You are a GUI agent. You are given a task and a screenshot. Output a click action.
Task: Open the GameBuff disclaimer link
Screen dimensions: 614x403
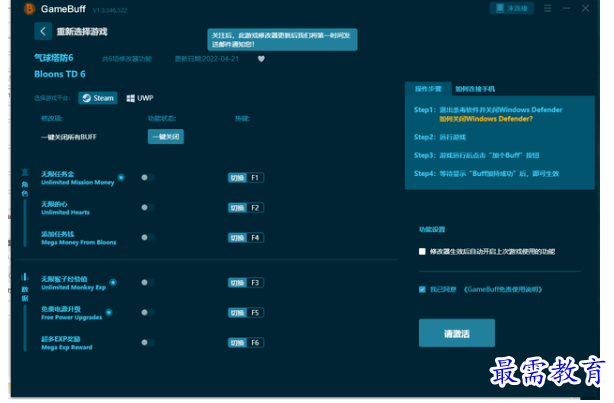(503, 289)
